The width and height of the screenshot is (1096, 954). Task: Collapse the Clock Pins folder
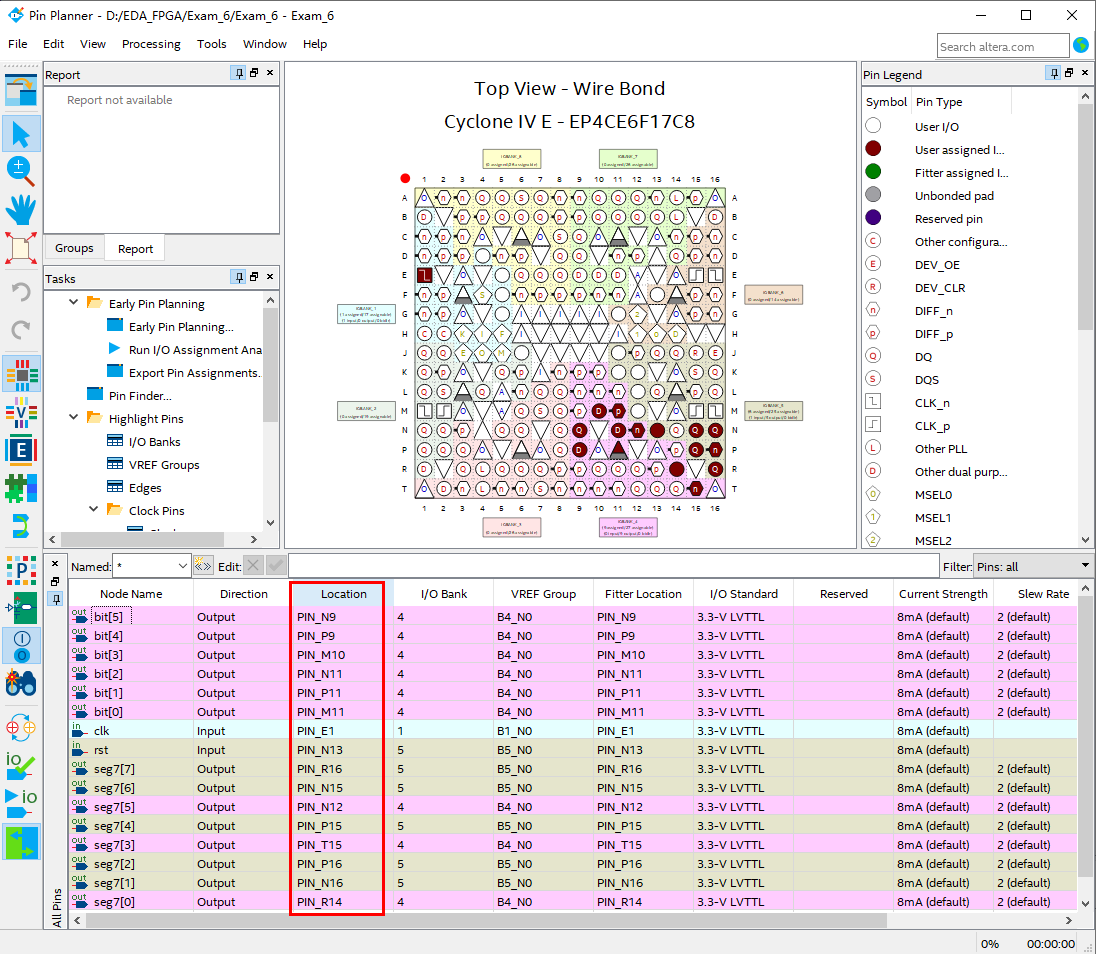(x=94, y=509)
